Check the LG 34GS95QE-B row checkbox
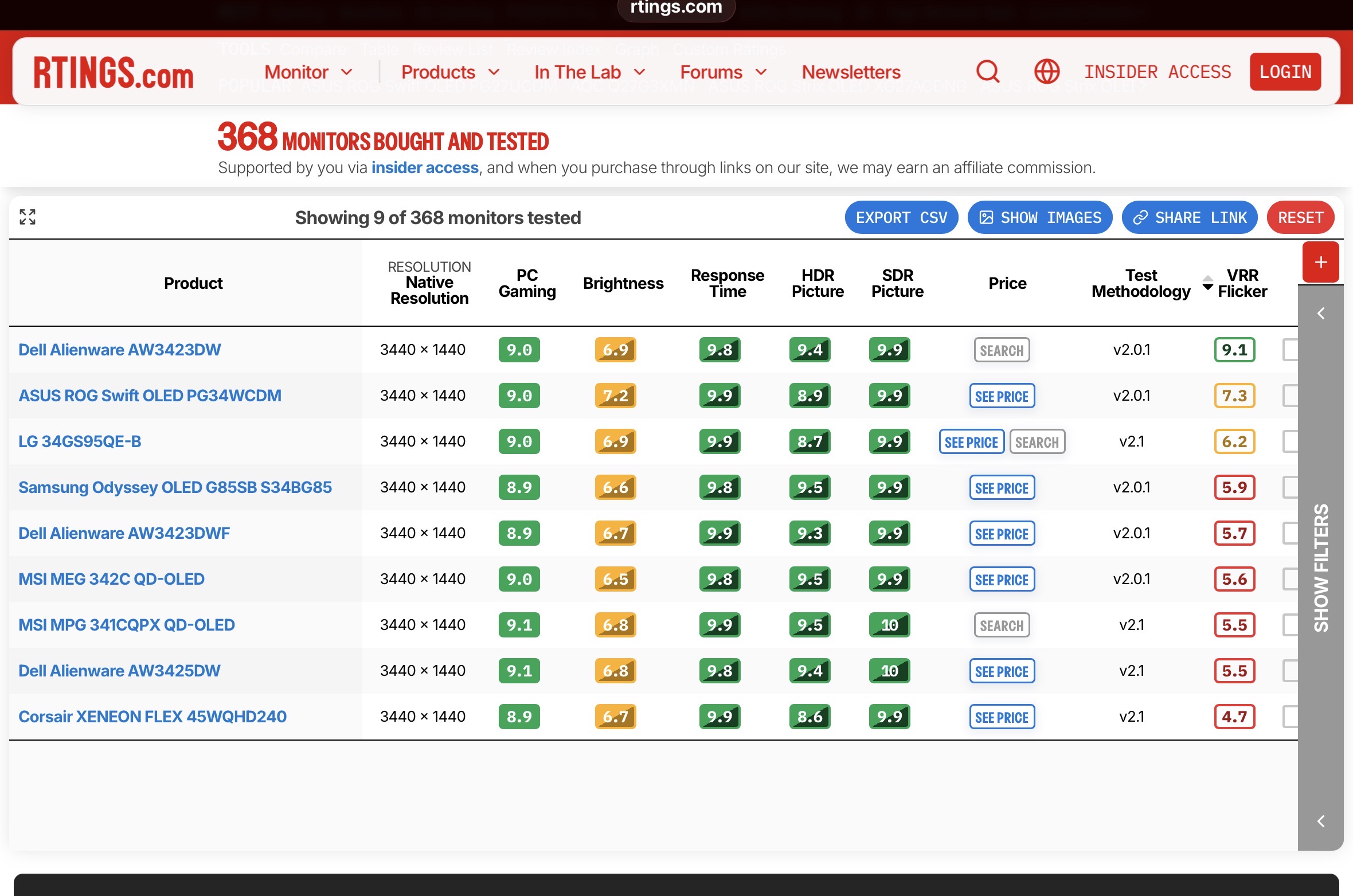 click(x=1291, y=441)
